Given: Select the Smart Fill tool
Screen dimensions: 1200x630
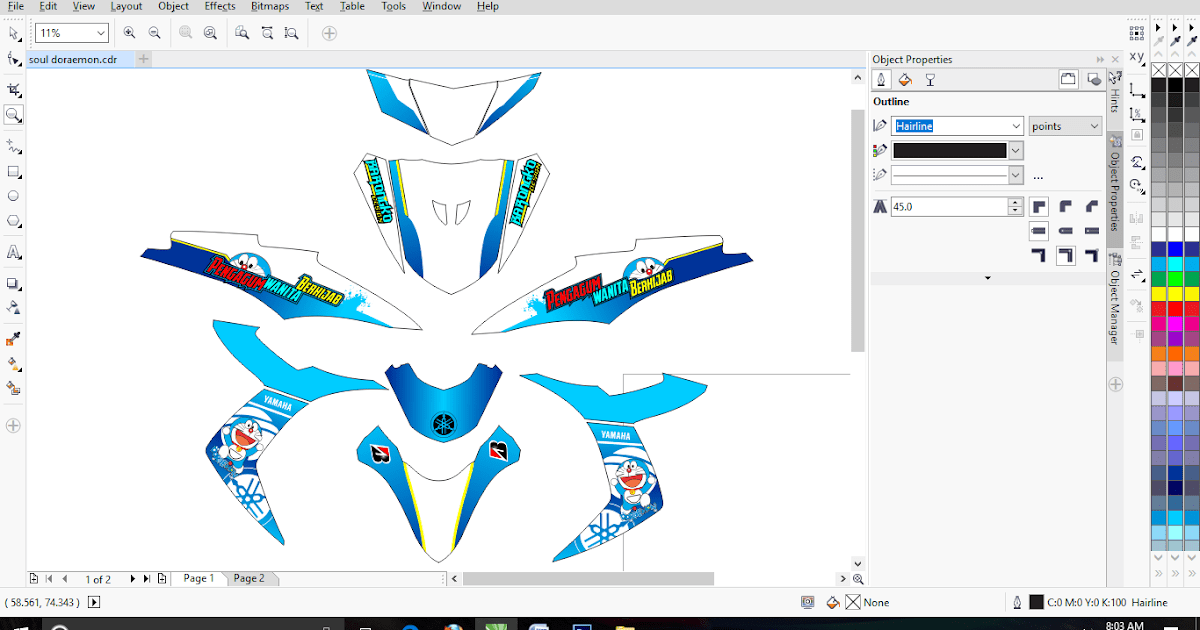Looking at the screenshot, I should (x=13, y=388).
